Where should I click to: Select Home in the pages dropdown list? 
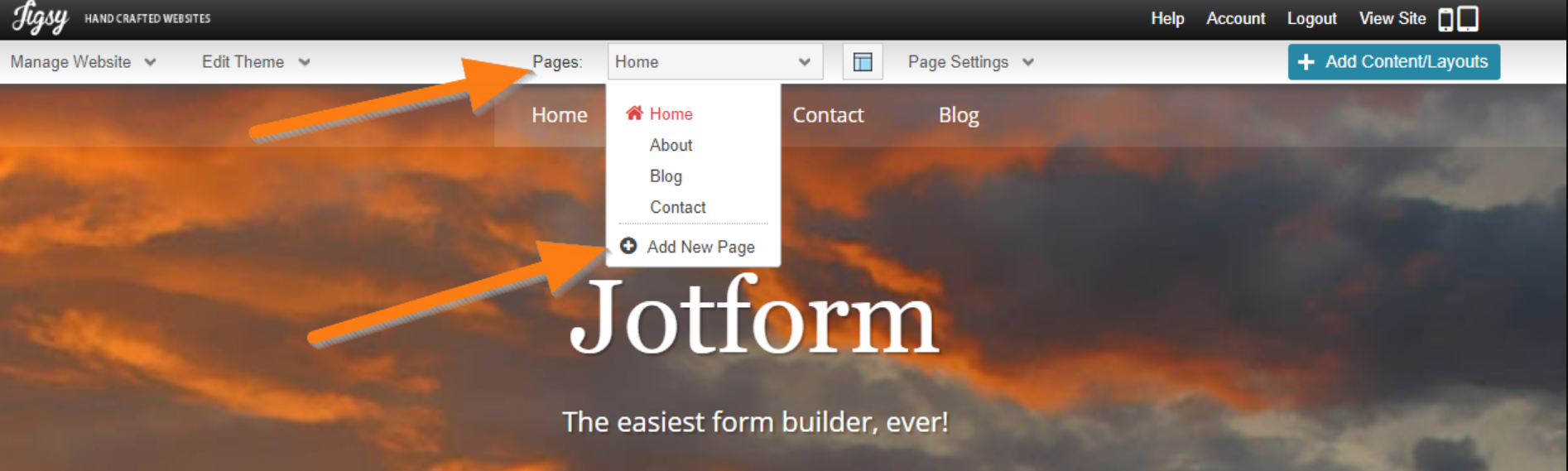tap(671, 114)
